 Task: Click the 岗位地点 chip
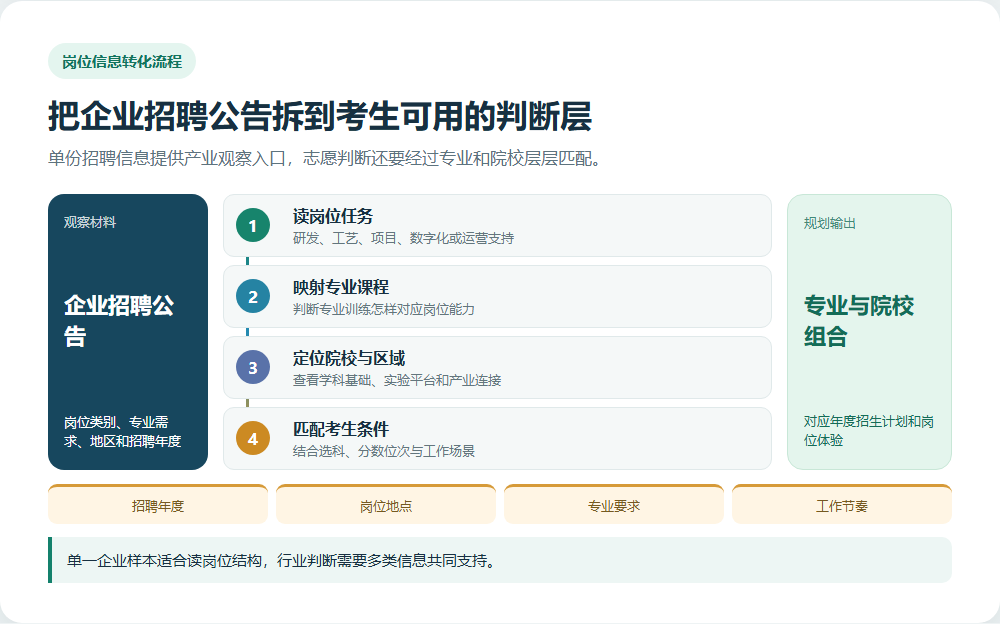click(386, 505)
